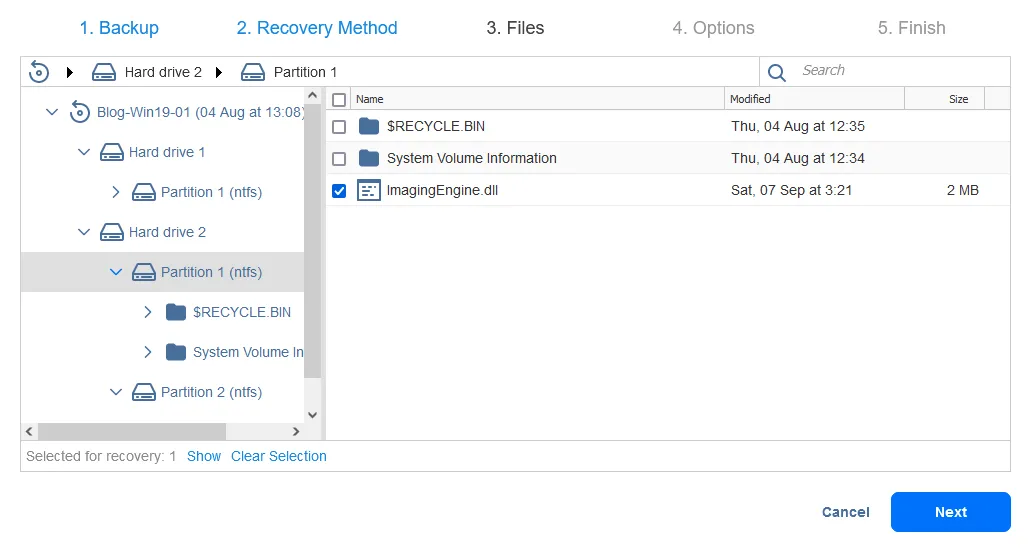
Task: Check the System Volume Information checkbox
Action: coord(339,158)
